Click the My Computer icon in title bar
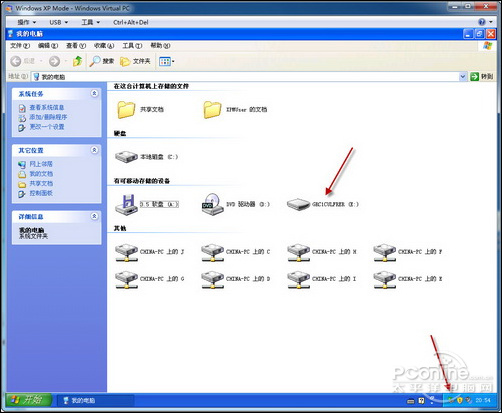Image resolution: width=502 pixels, height=413 pixels. coord(11,34)
